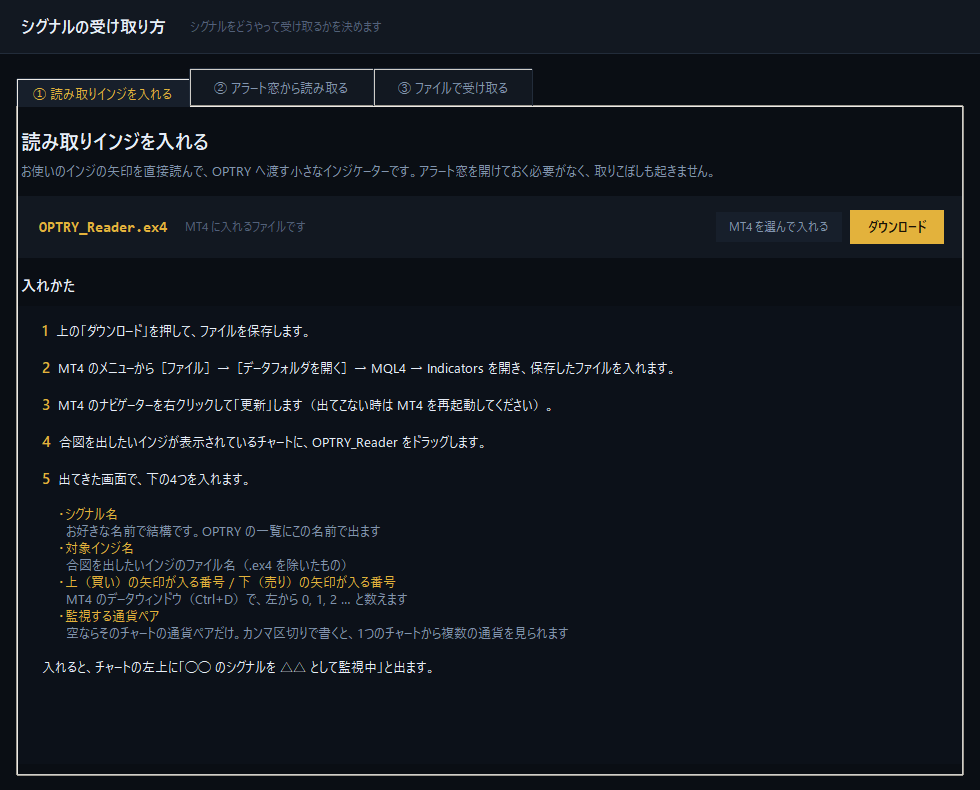The width and height of the screenshot is (980, 790).
Task: Click the ・監視する通貨ペア bullet label
Action: coord(109,616)
